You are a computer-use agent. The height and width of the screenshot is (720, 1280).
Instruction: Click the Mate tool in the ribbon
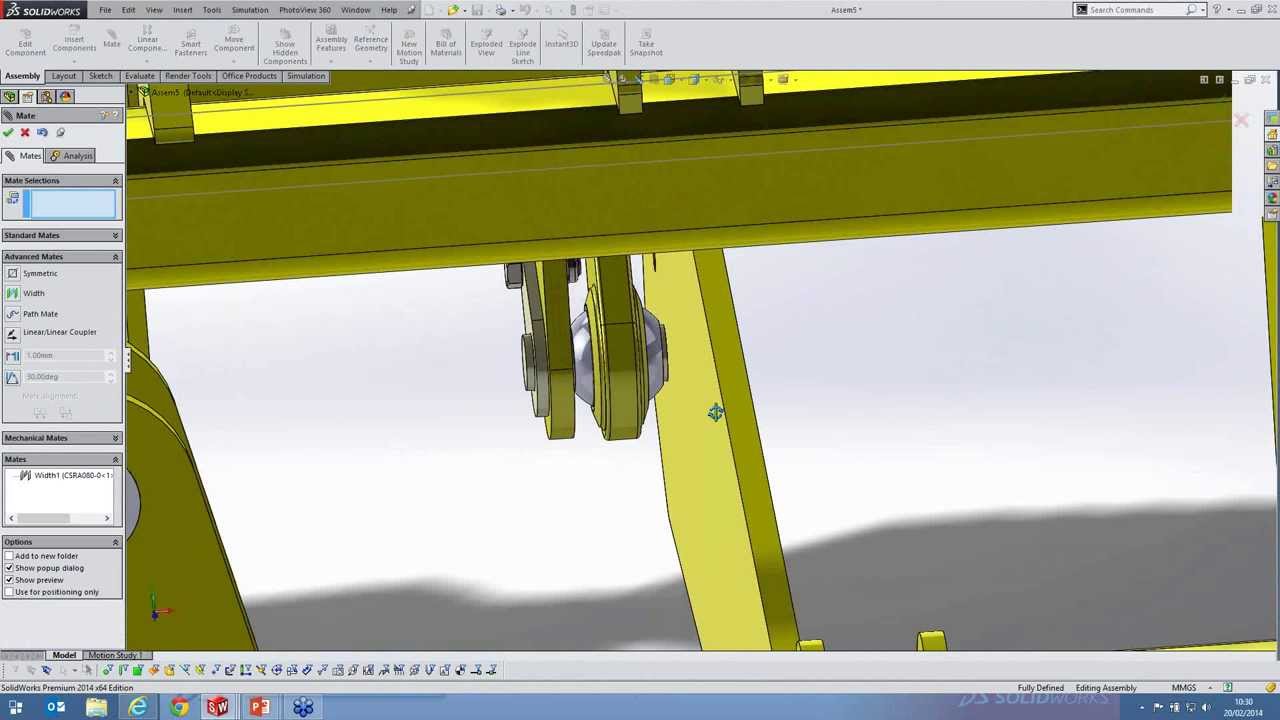111,38
